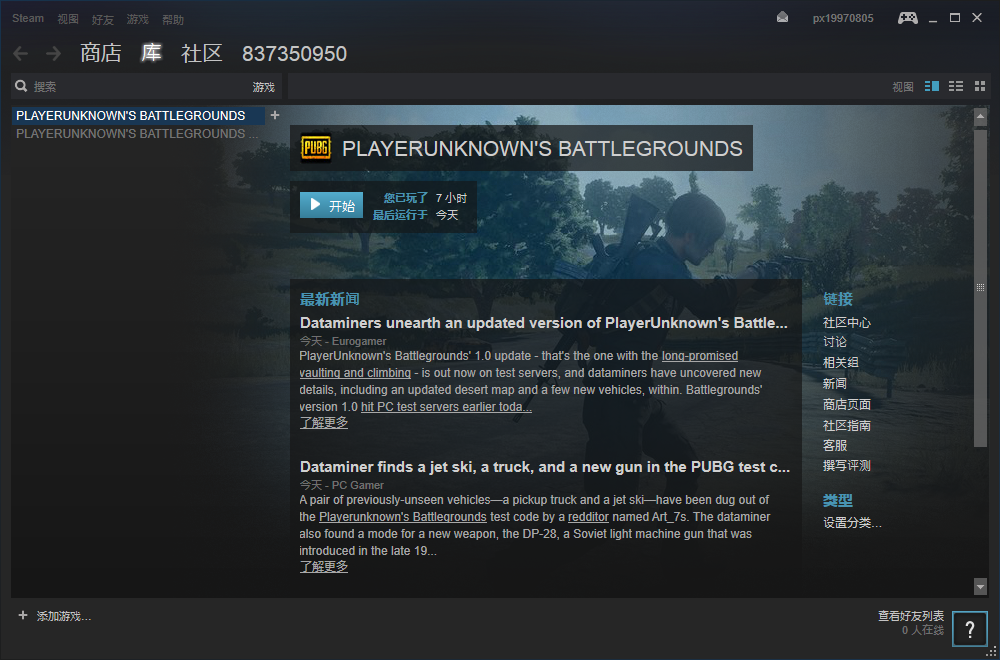
Task: Open the 商店页面 link
Action: pos(847,404)
